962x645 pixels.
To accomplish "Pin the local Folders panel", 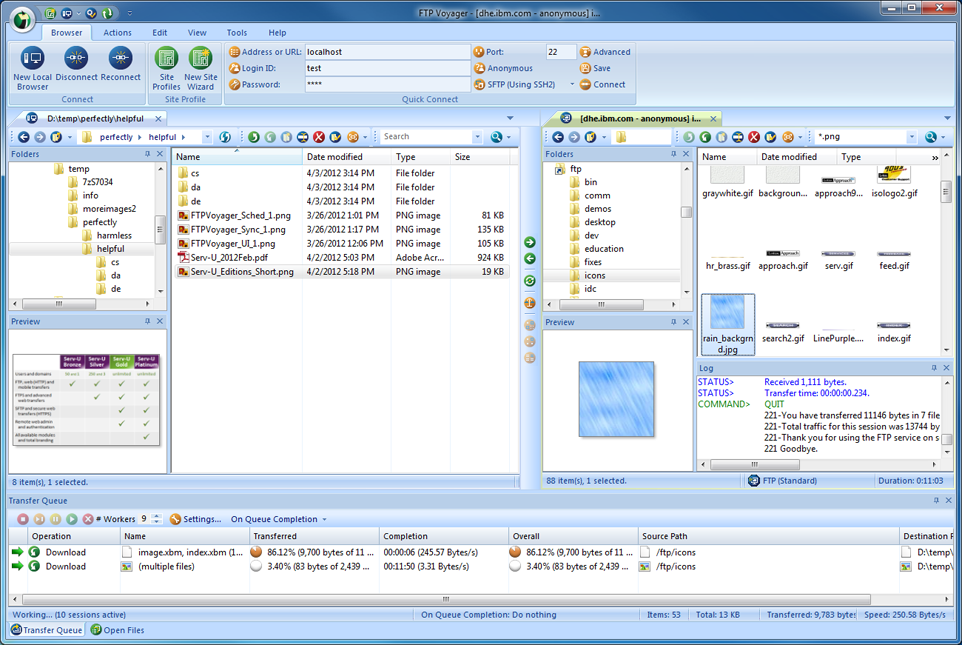I will 147,154.
